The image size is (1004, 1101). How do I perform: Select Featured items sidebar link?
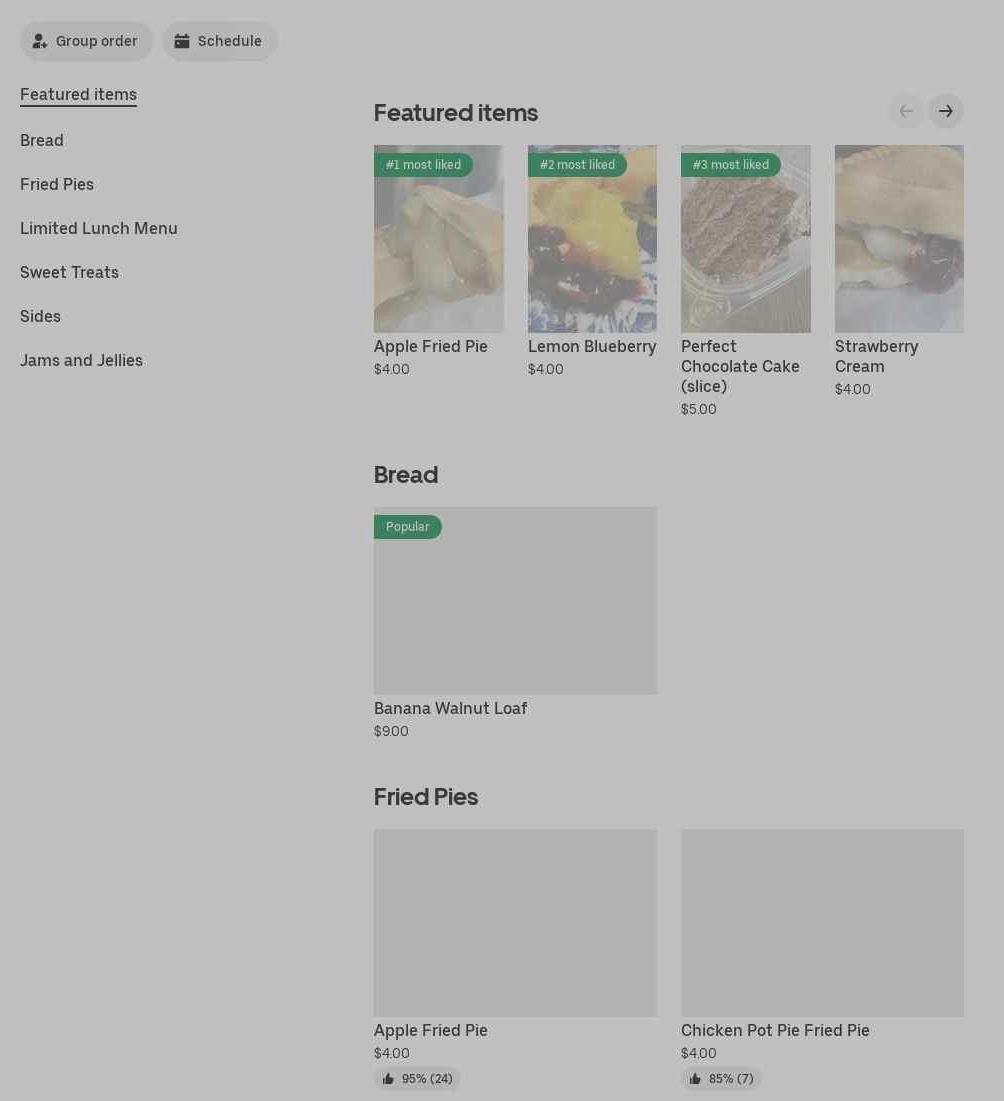[78, 95]
